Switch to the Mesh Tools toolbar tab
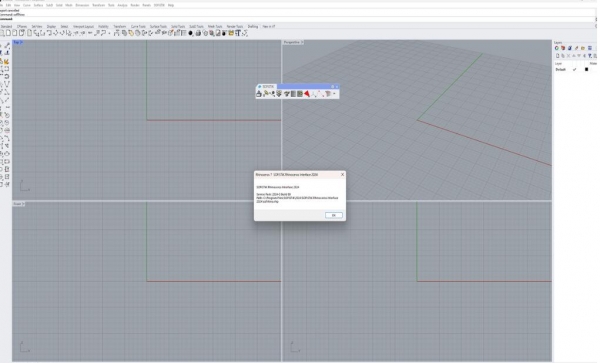The height and width of the screenshot is (363, 600). click(x=215, y=26)
